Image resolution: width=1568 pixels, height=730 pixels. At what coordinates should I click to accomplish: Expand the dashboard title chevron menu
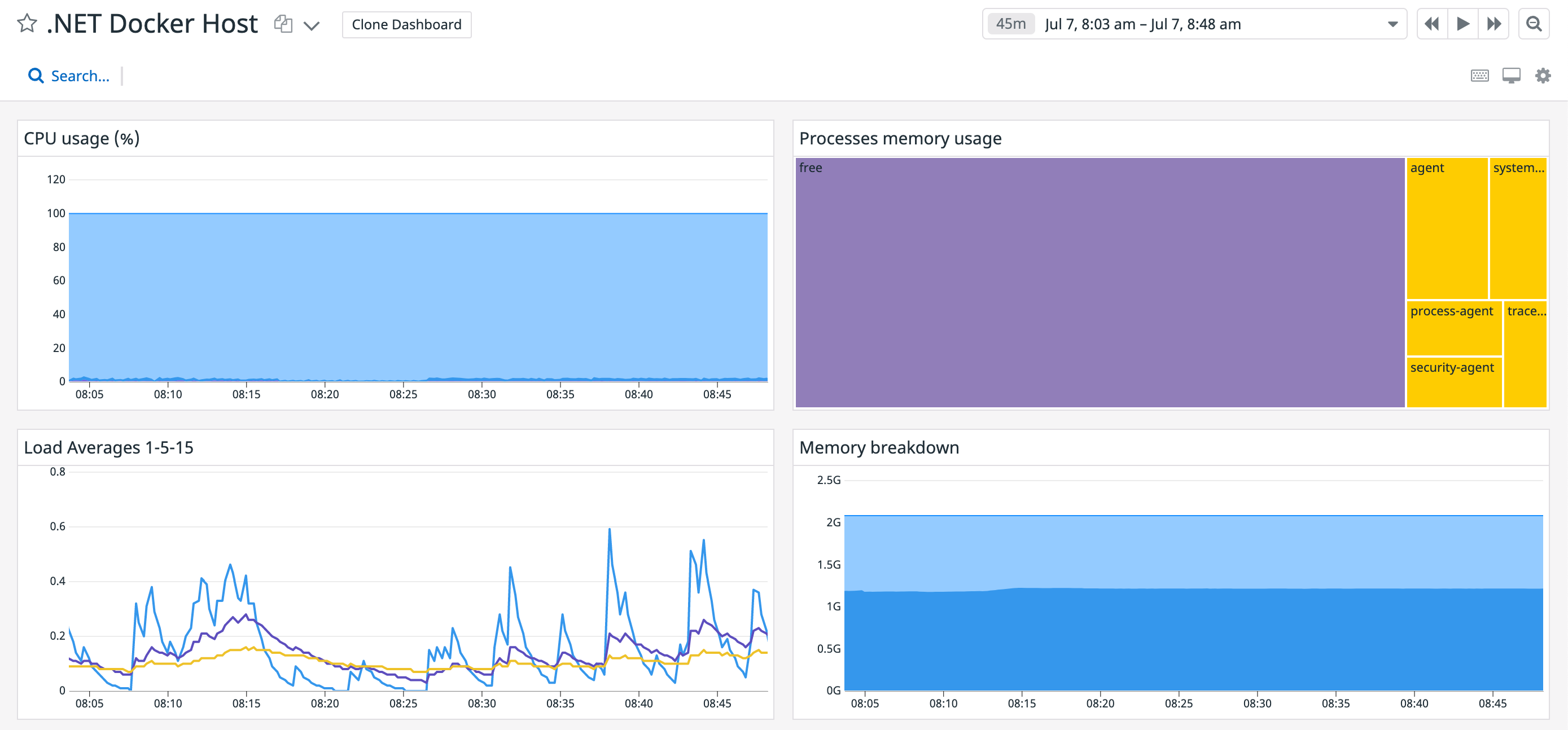[x=312, y=25]
